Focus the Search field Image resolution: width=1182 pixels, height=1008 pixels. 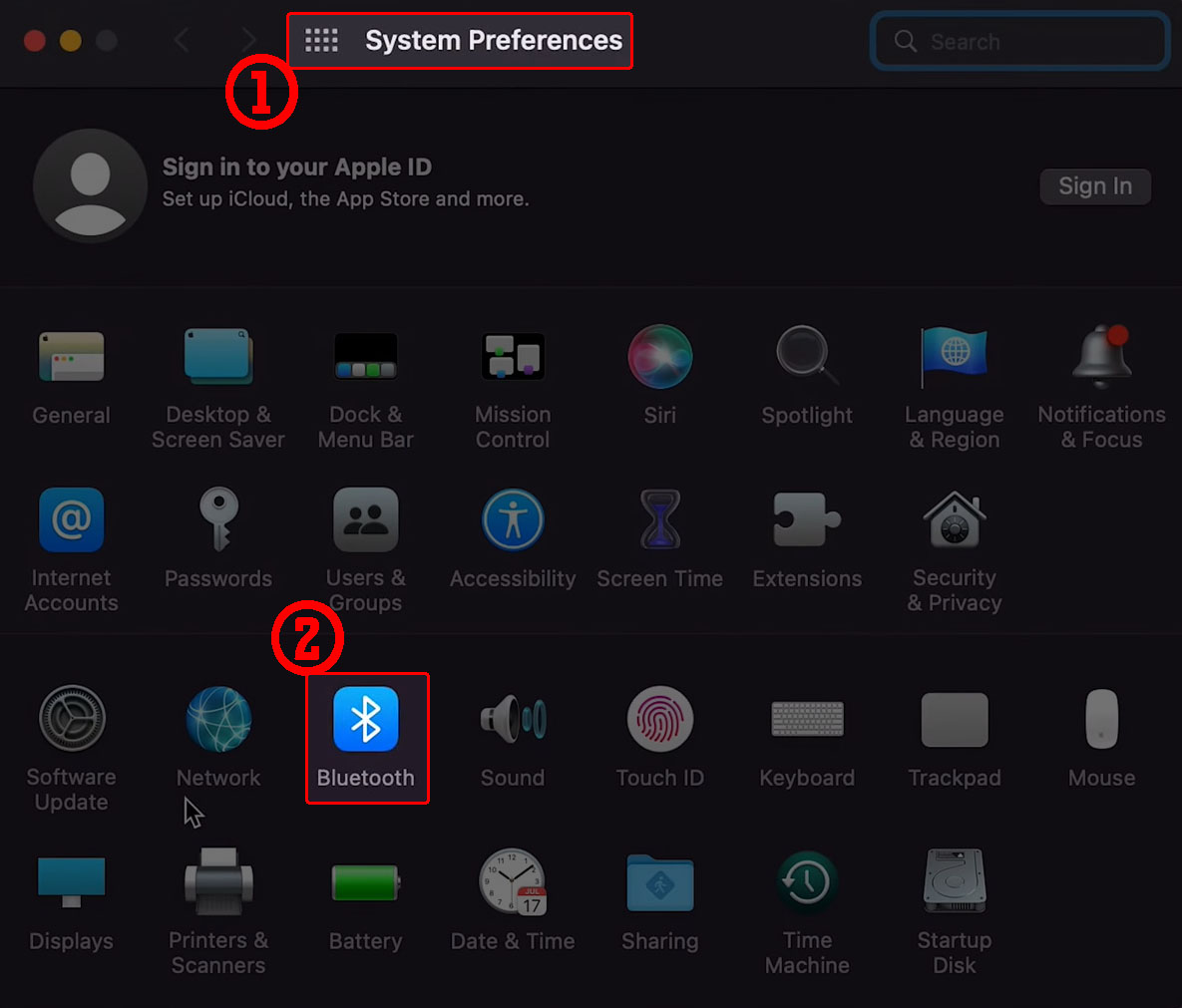(1020, 42)
